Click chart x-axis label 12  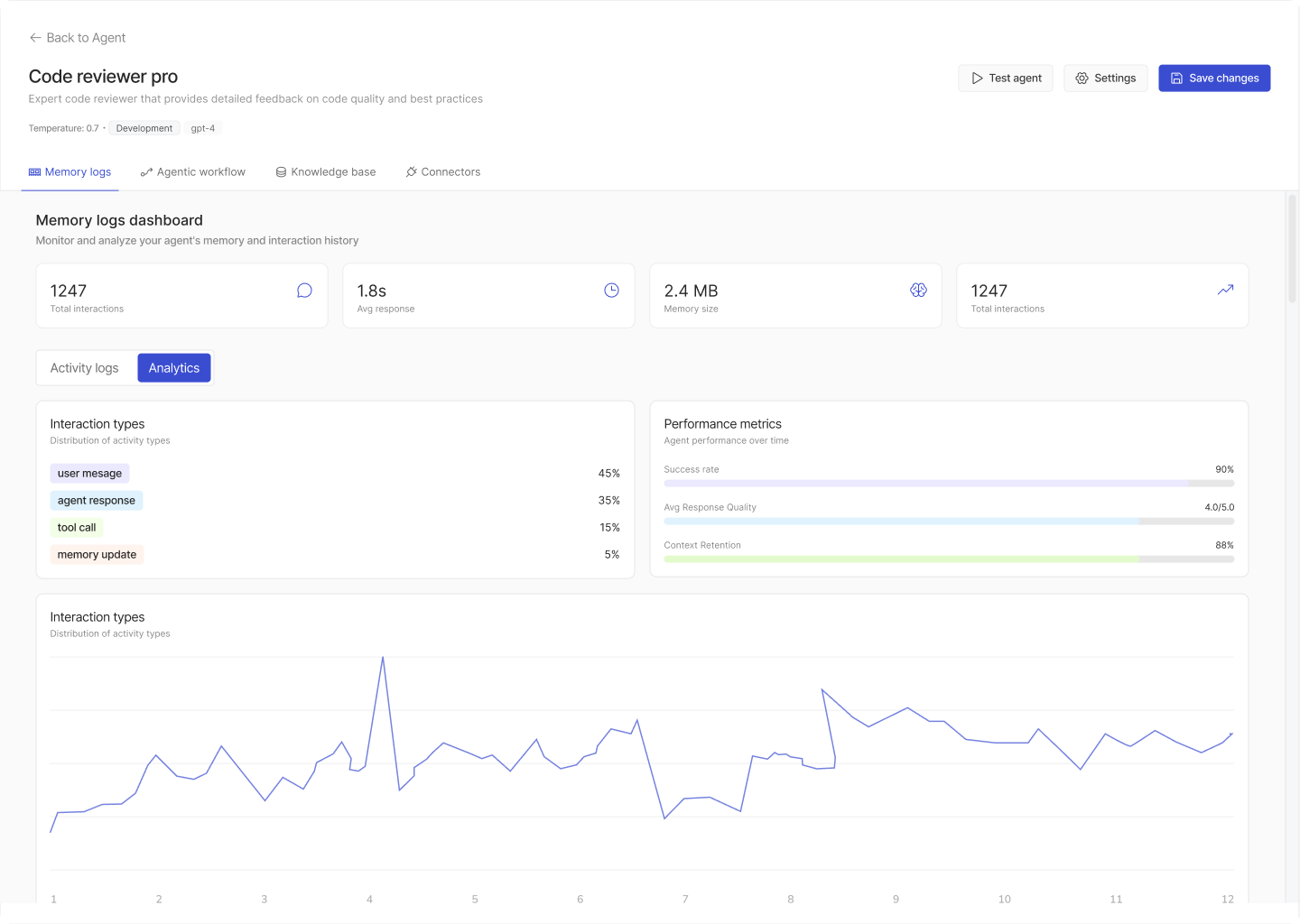(1228, 900)
